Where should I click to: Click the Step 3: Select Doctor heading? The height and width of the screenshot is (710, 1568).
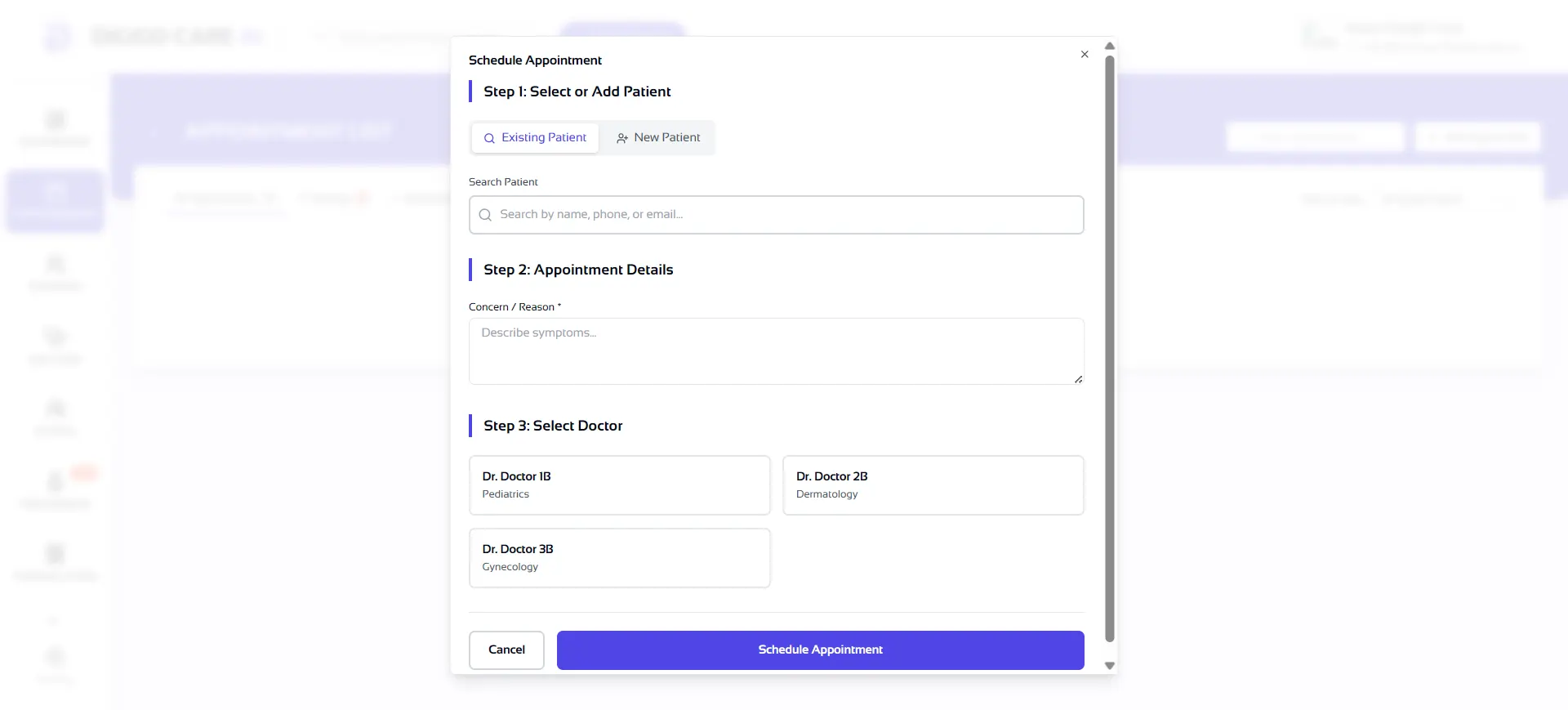(553, 426)
